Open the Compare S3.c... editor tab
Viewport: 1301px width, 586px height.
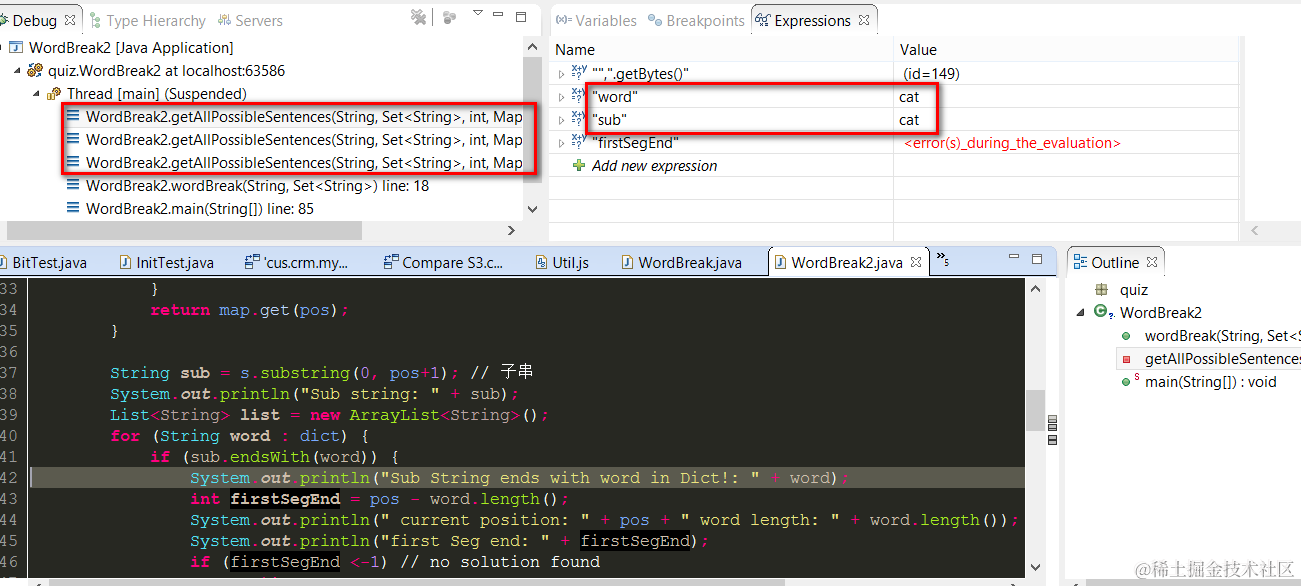click(444, 263)
